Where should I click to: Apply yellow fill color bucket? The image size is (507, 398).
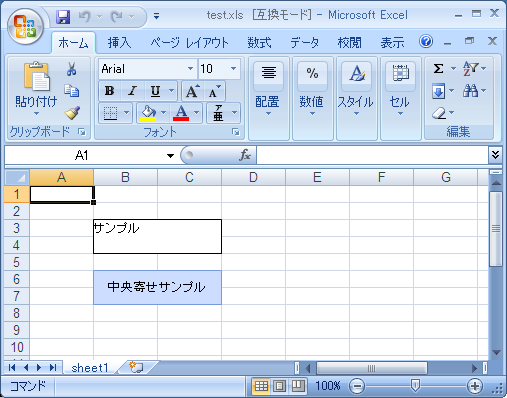click(148, 113)
